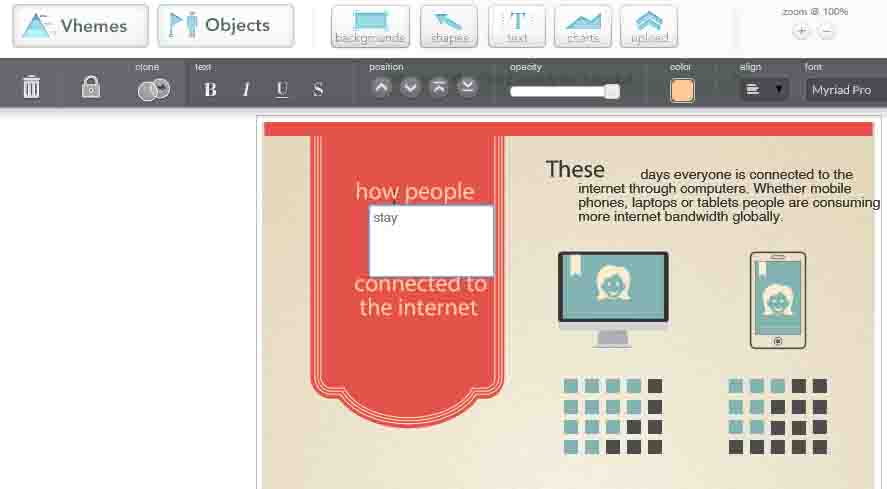This screenshot has width=887, height=489.
Task: Add a text element with text tool
Action: pyautogui.click(x=517, y=26)
